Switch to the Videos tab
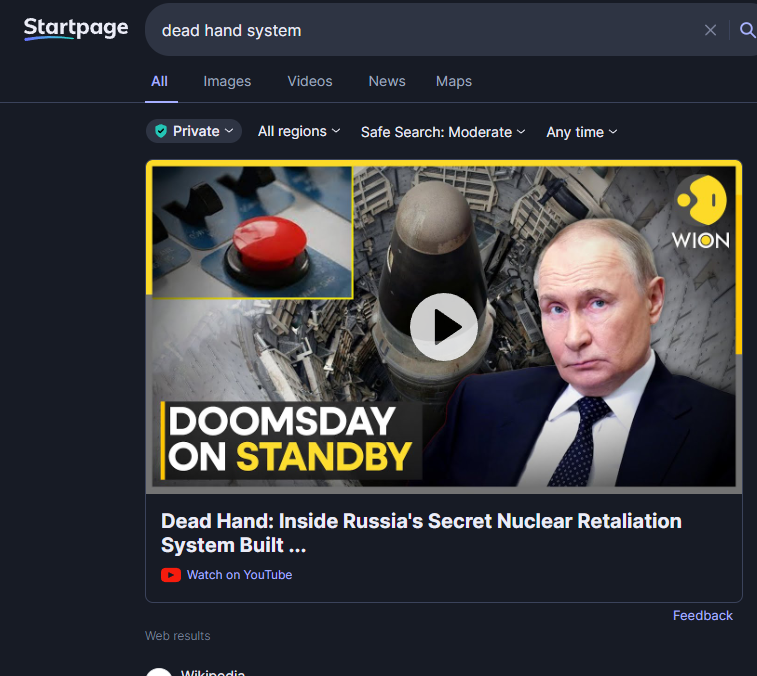 [x=310, y=81]
